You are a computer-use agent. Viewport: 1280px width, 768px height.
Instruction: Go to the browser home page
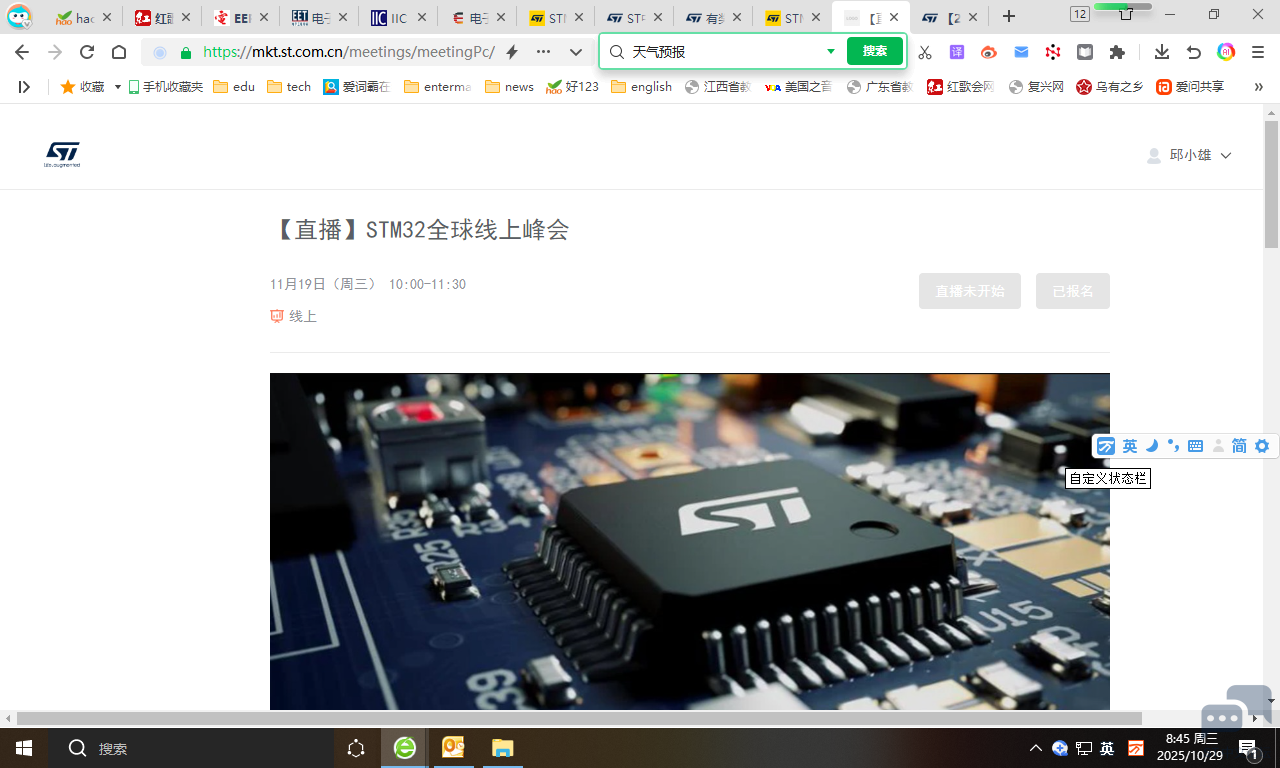click(x=119, y=52)
